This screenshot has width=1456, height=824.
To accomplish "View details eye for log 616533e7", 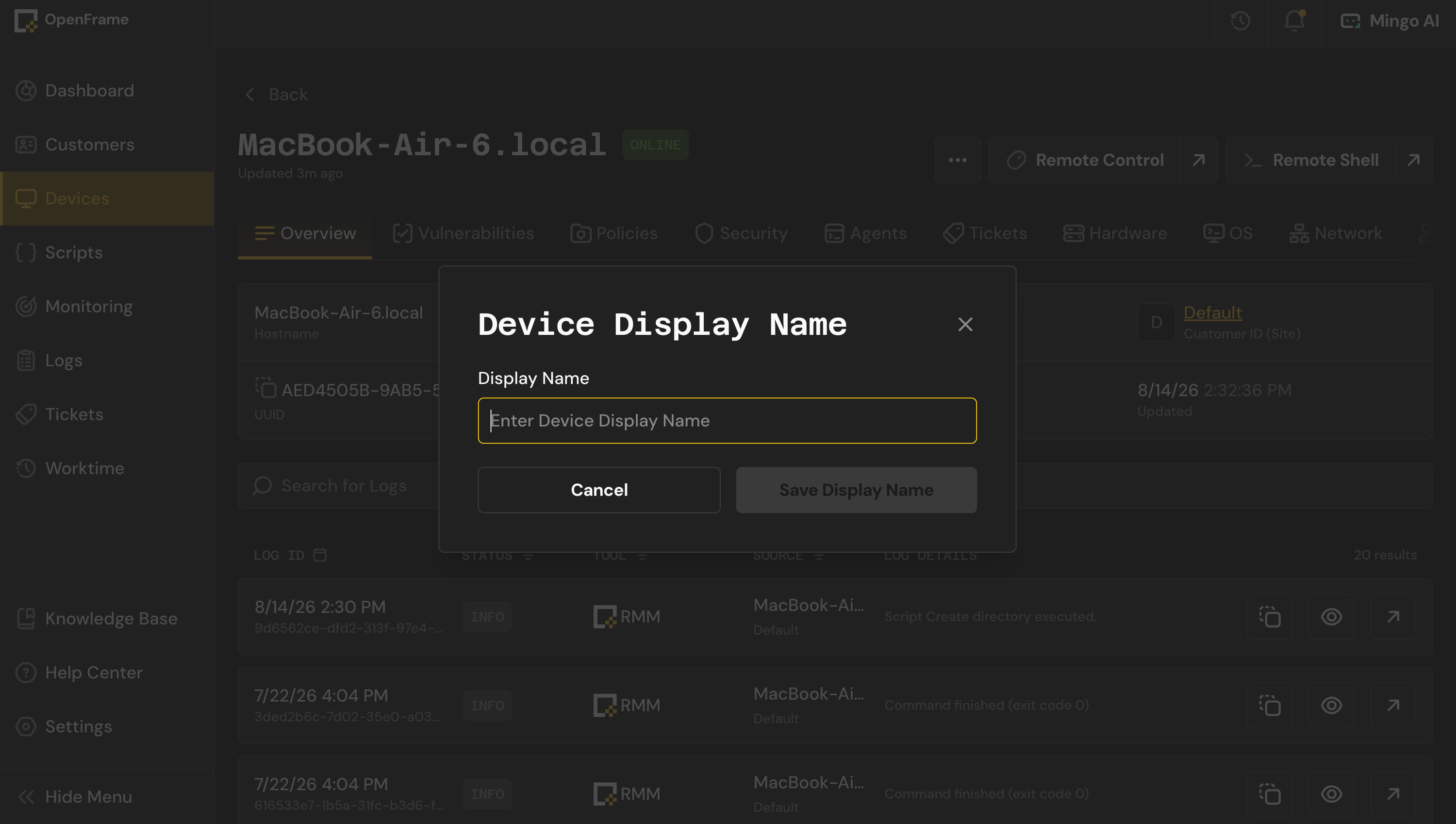I will coord(1331,794).
